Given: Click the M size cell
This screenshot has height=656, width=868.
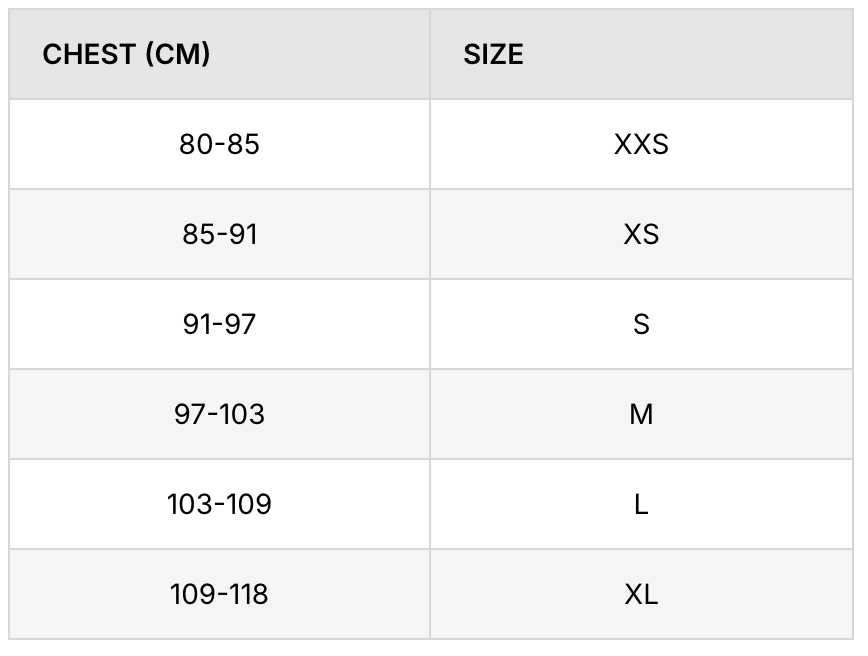Looking at the screenshot, I should (x=641, y=415).
